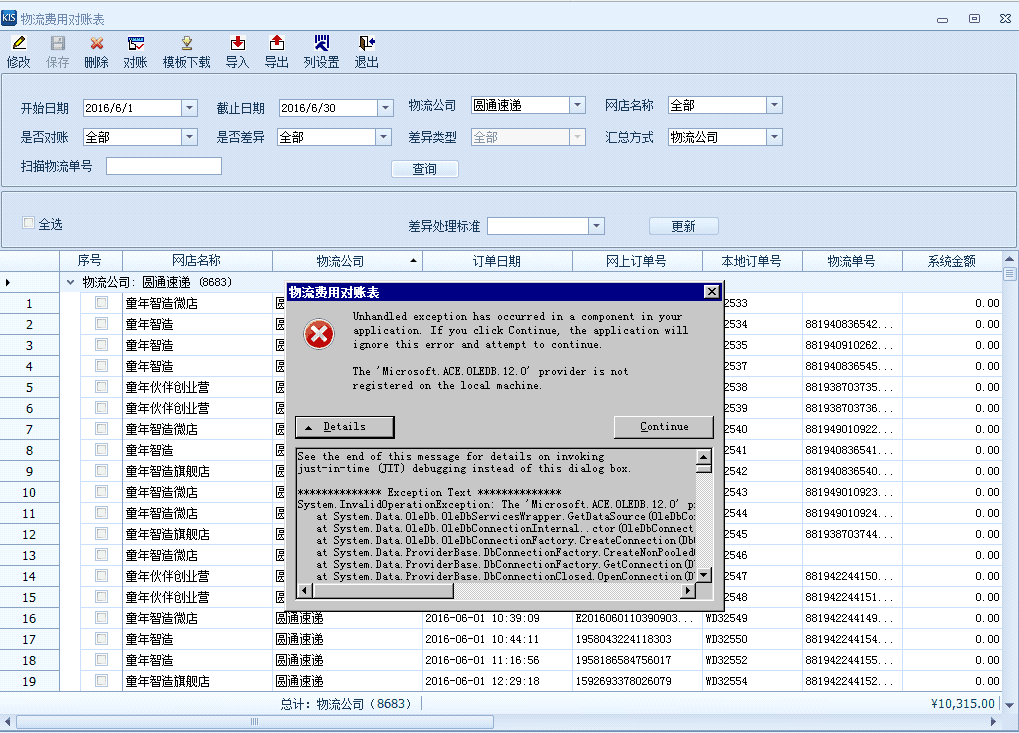Toggle the 全选 select-all checkbox

pyautogui.click(x=29, y=224)
